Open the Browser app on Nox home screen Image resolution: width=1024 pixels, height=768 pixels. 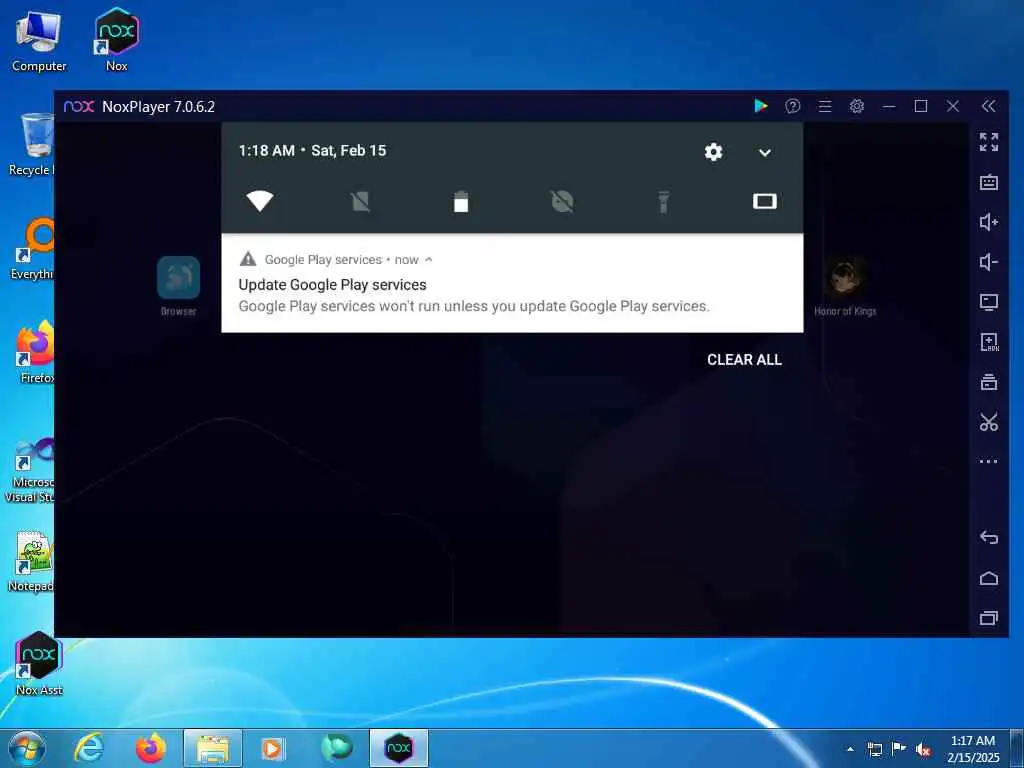click(178, 286)
